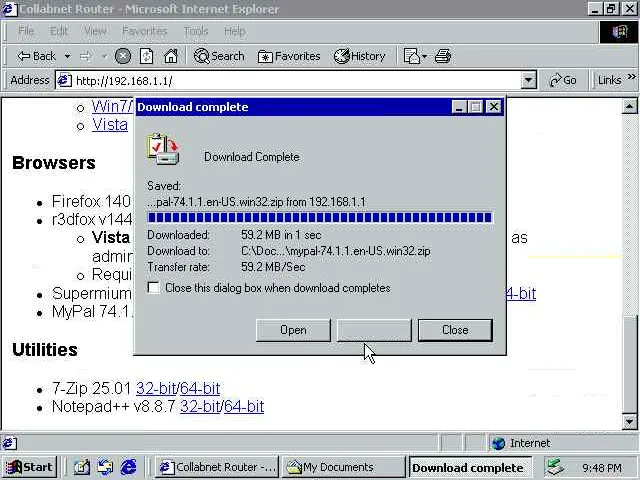The height and width of the screenshot is (480, 640).
Task: Click the Forward arrow toolbar button
Action: [86, 56]
